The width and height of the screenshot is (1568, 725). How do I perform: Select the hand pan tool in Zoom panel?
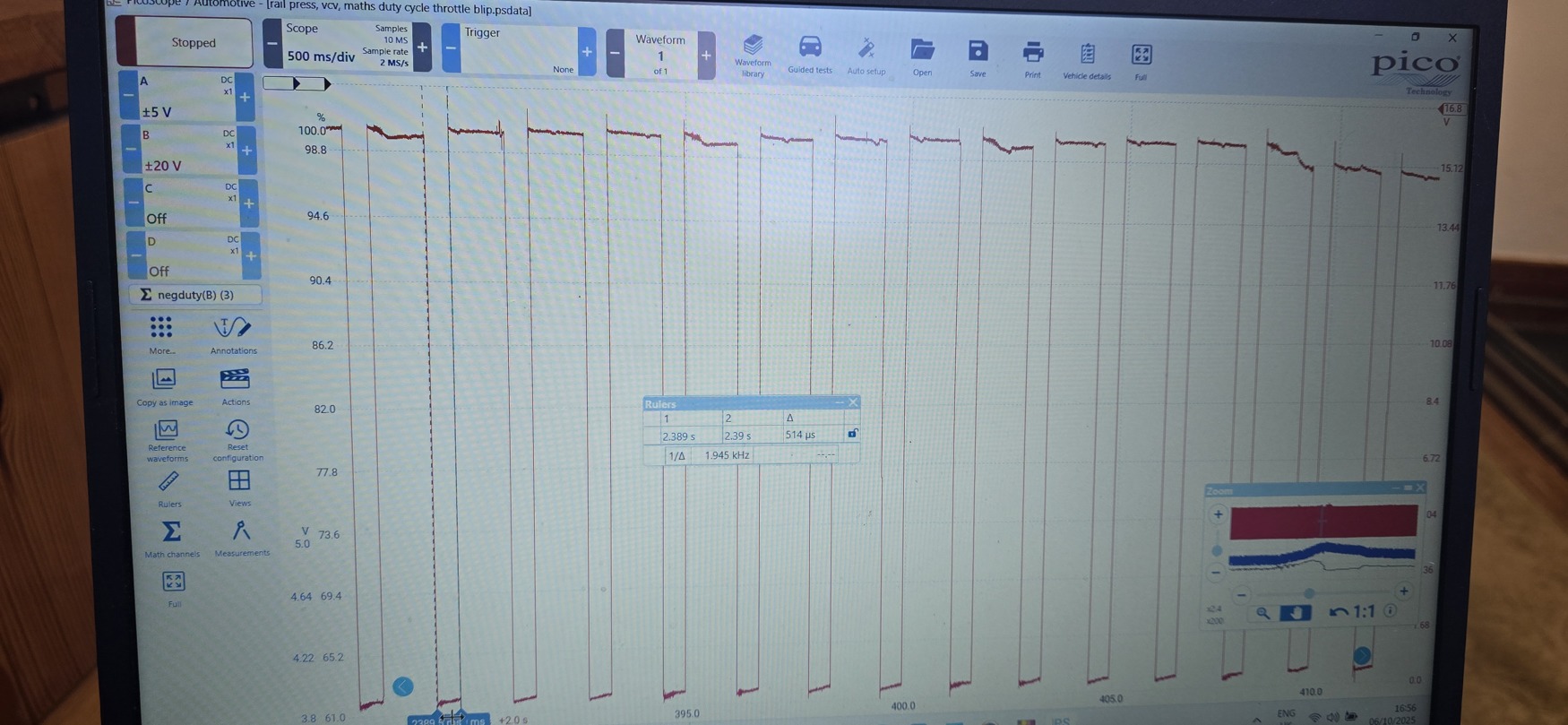tap(1295, 613)
